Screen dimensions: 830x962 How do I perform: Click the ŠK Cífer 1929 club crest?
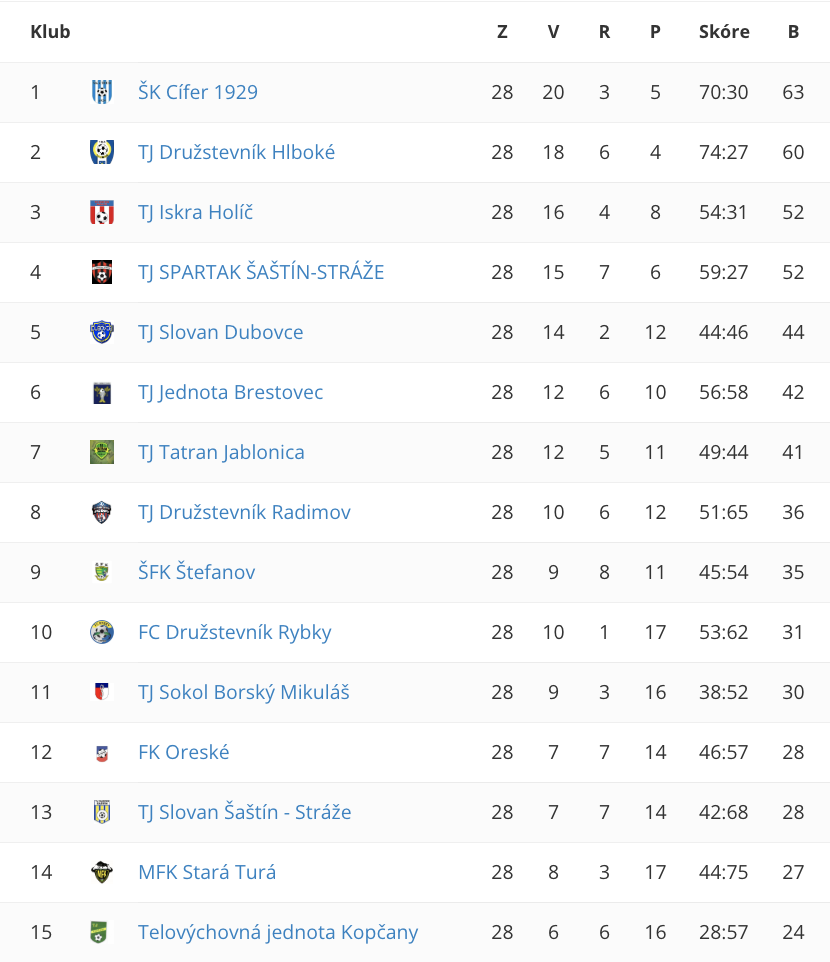[x=102, y=92]
